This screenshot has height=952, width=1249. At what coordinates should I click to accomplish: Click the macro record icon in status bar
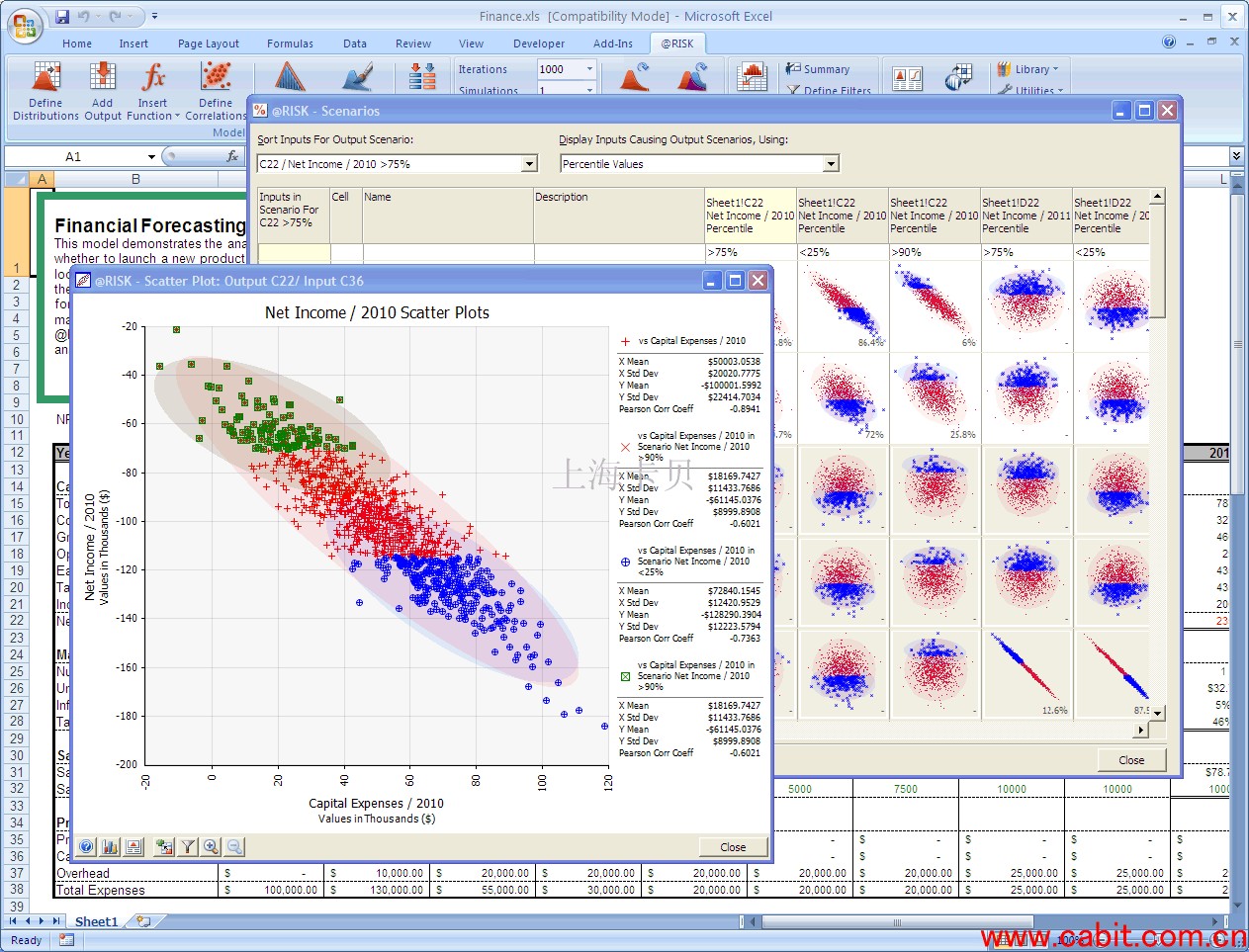(67, 940)
